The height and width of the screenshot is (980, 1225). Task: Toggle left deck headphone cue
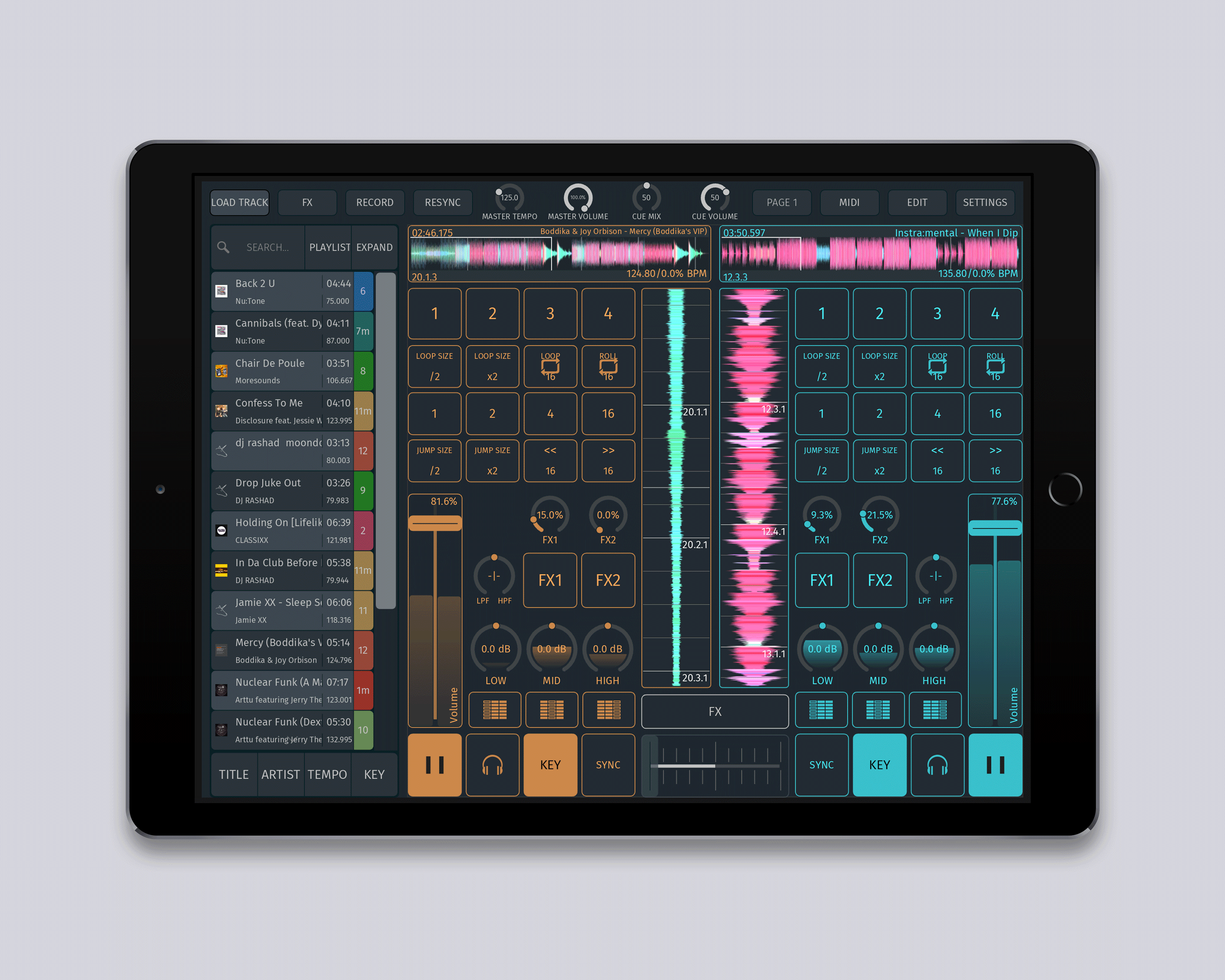click(x=493, y=765)
